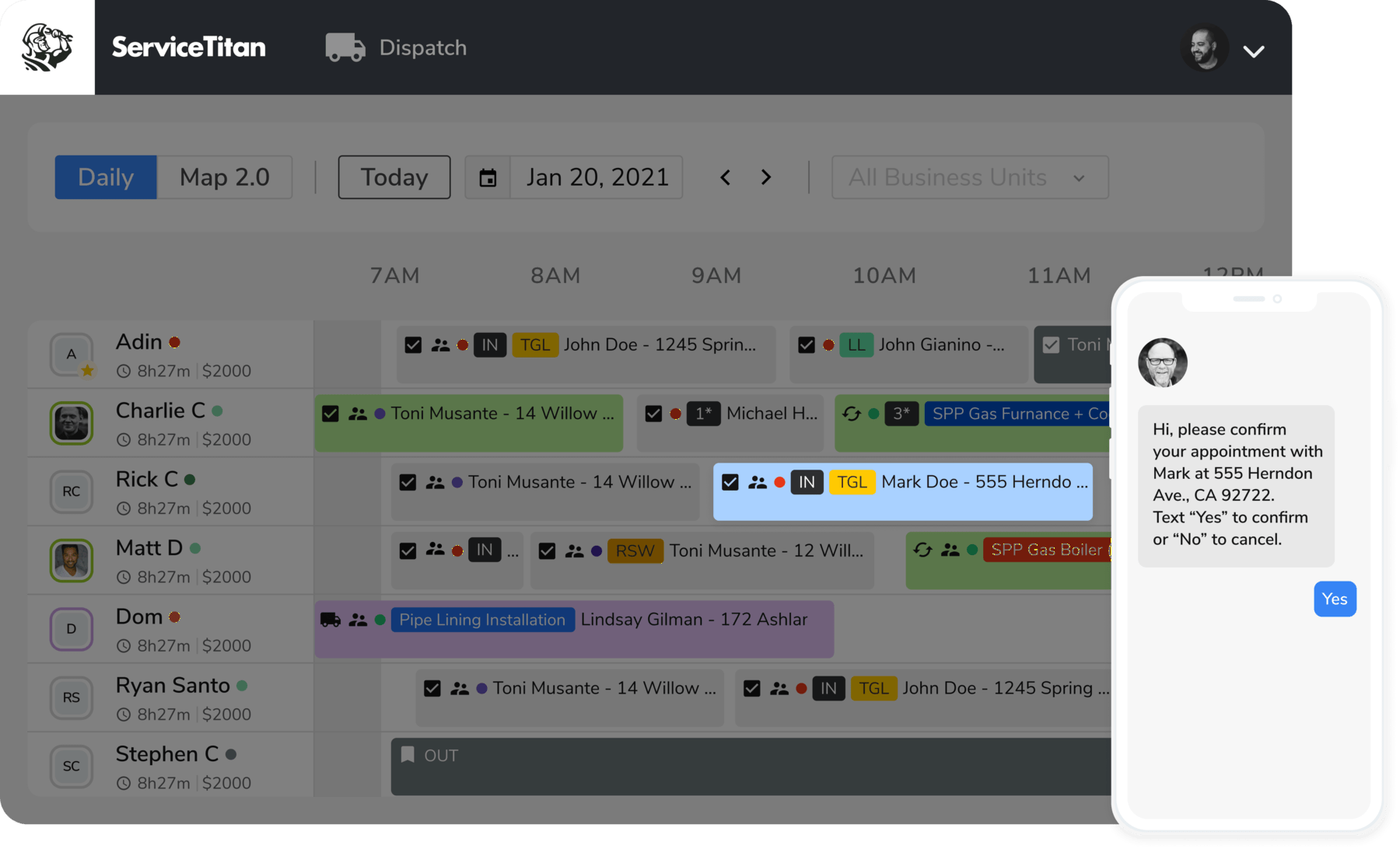Click the LL tag on John Gianino job
This screenshot has height=849, width=1400.
(856, 344)
